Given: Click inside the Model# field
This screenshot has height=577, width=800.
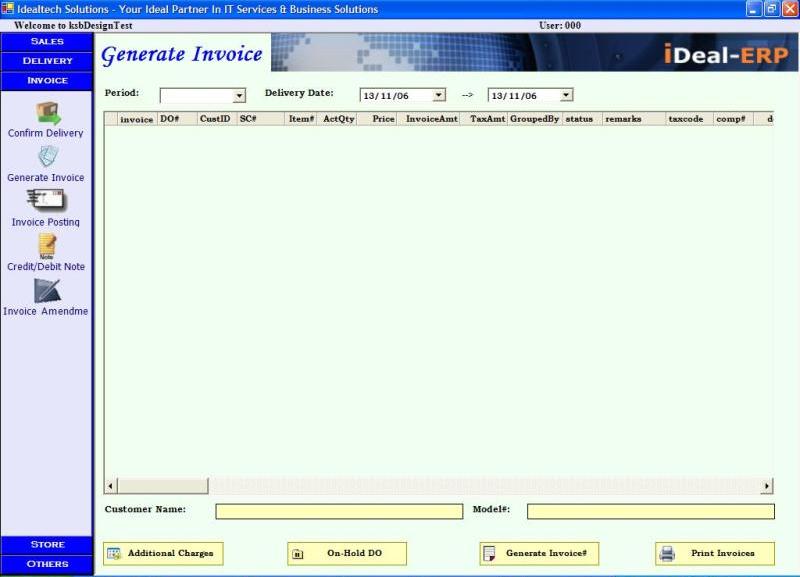Looking at the screenshot, I should 648,510.
